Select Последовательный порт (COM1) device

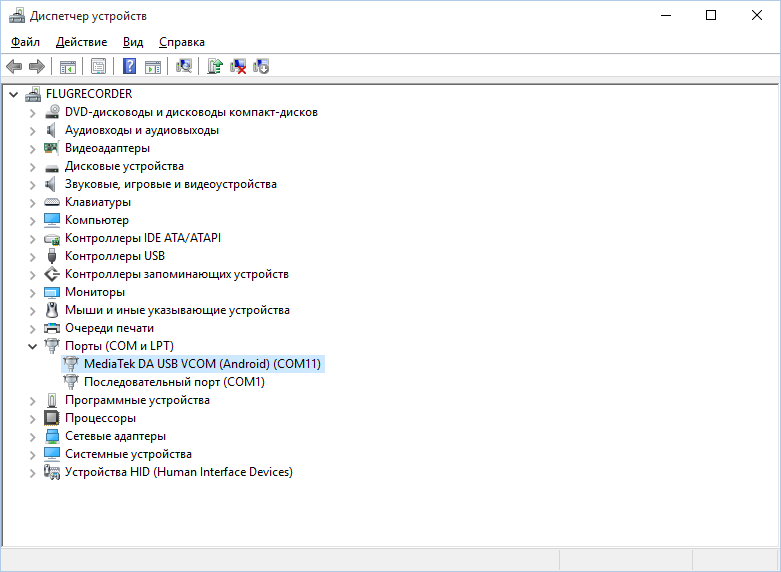174,382
